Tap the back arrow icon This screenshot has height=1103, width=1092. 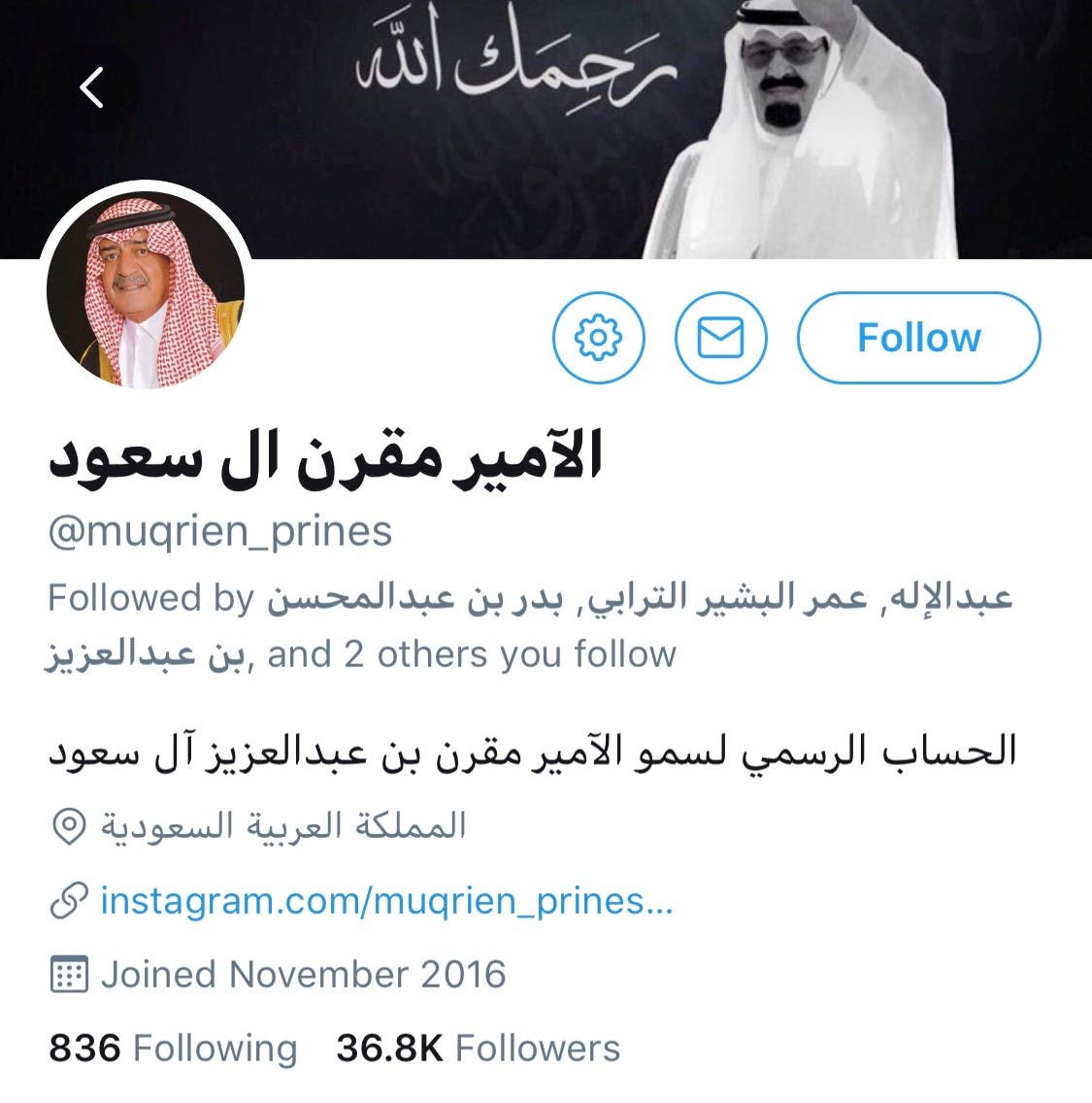[91, 88]
